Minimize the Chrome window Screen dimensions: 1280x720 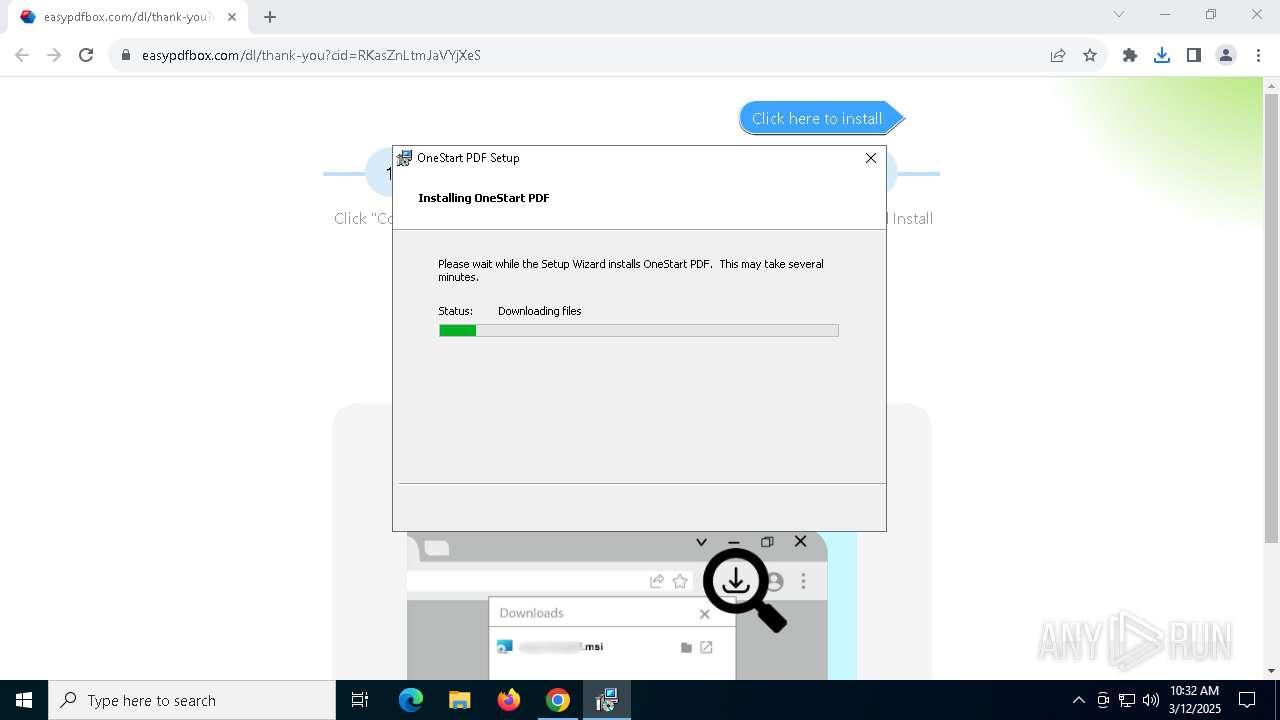[x=1165, y=14]
